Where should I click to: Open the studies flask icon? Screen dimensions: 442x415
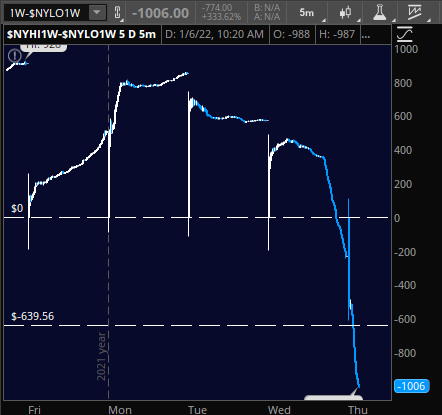pos(380,13)
